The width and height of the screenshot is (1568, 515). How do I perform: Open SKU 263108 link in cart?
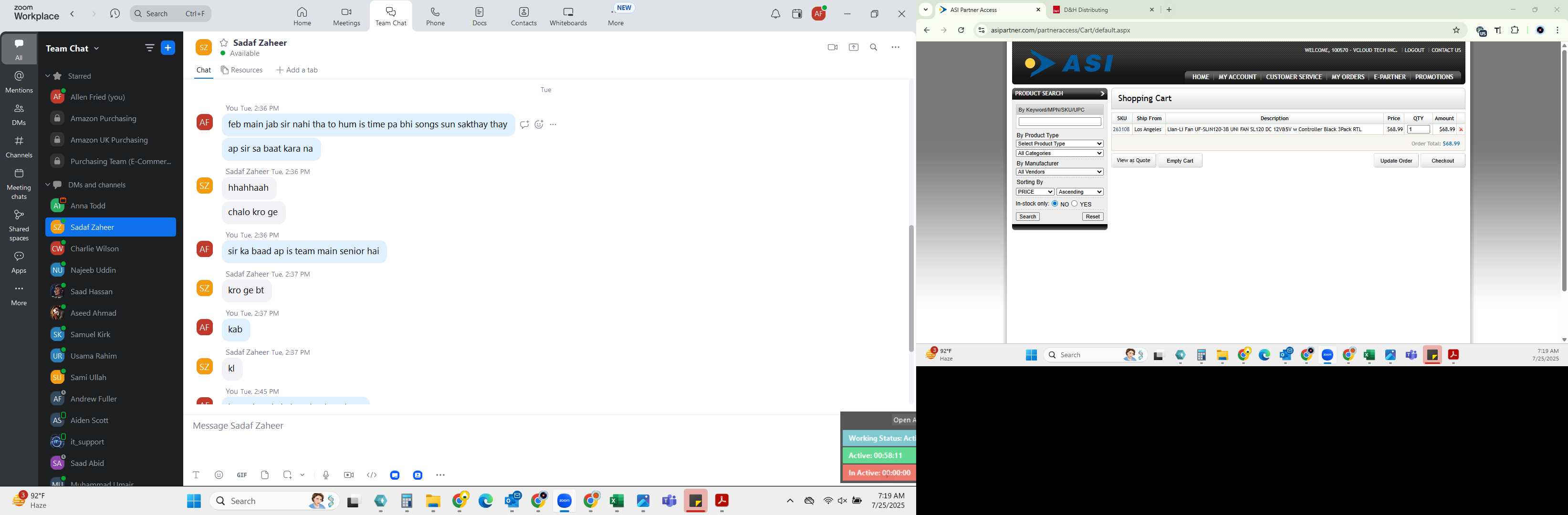click(1120, 130)
